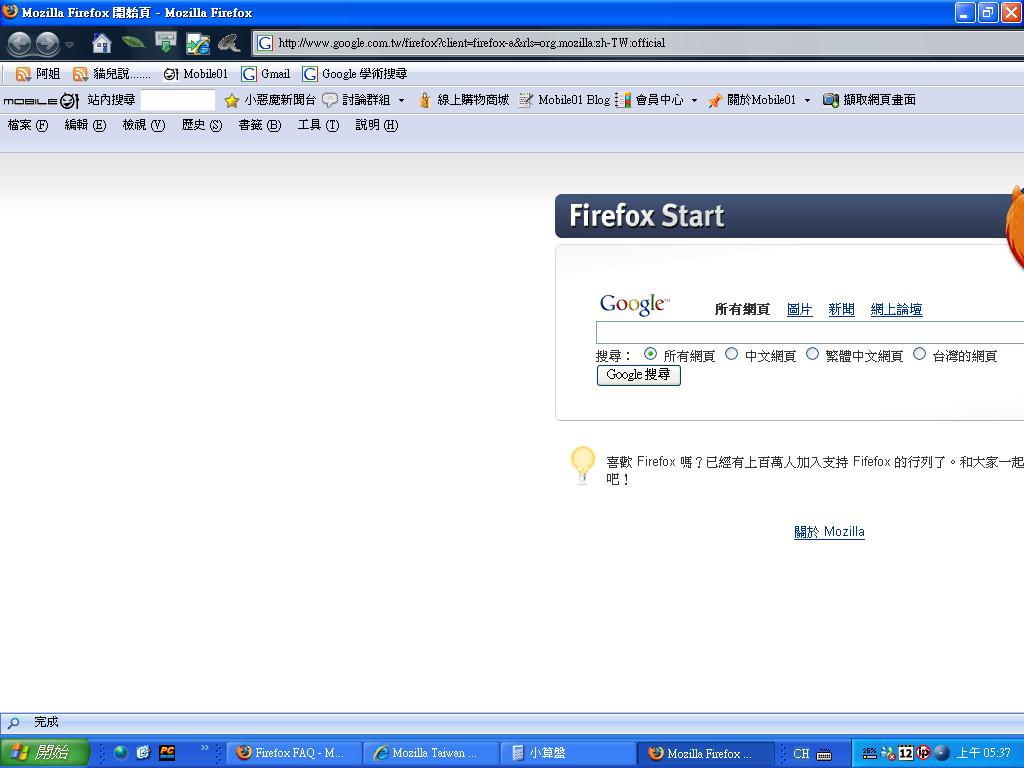Click the Google favicon in the address bar

click(x=264, y=43)
